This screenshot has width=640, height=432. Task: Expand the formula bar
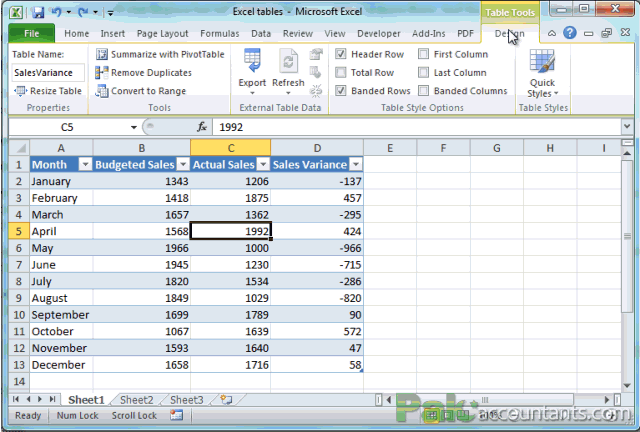(x=627, y=127)
